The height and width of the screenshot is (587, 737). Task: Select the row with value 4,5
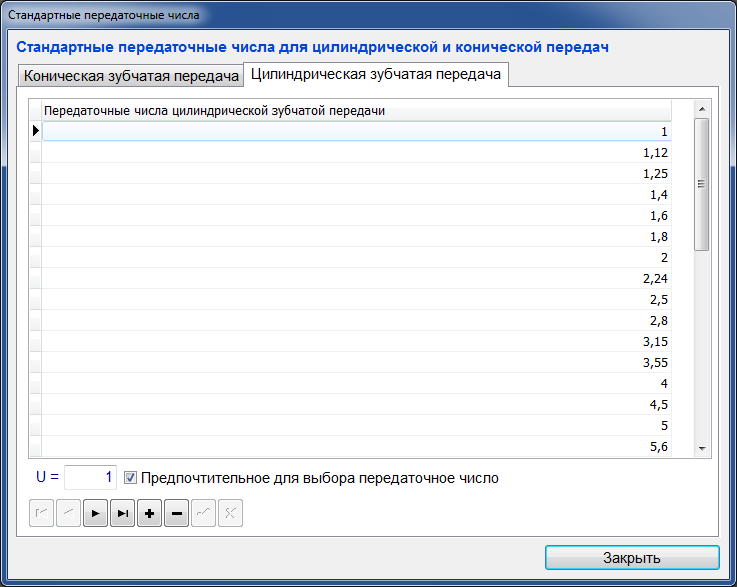[x=356, y=404]
